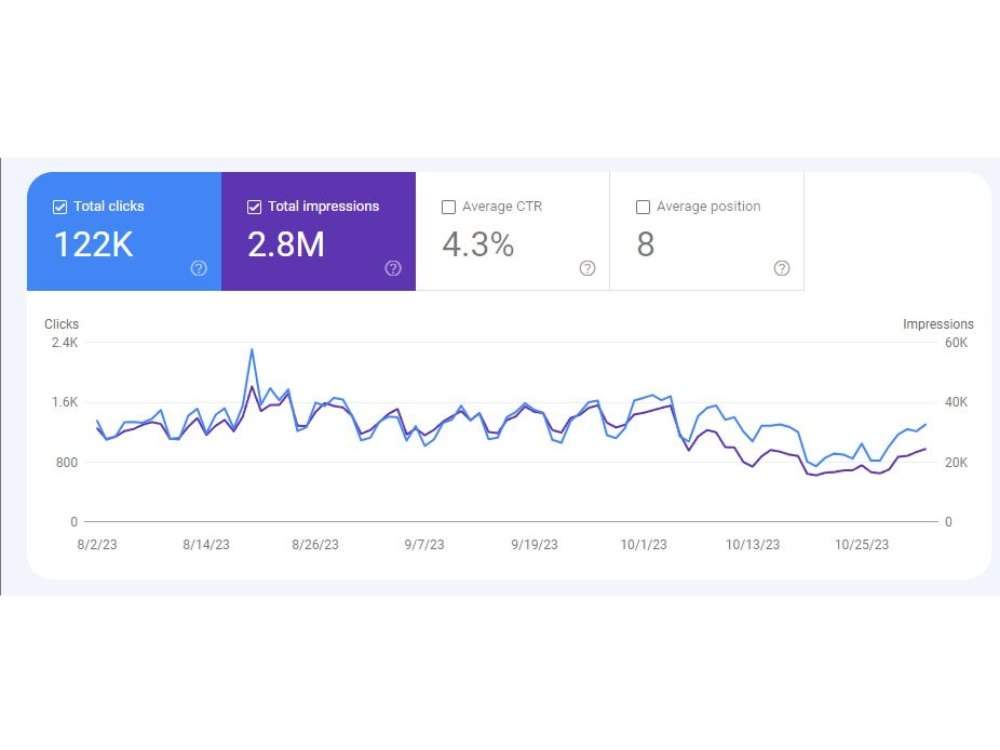Viewport: 1000px width, 750px height.
Task: Click the Total impressions label
Action: (323, 206)
